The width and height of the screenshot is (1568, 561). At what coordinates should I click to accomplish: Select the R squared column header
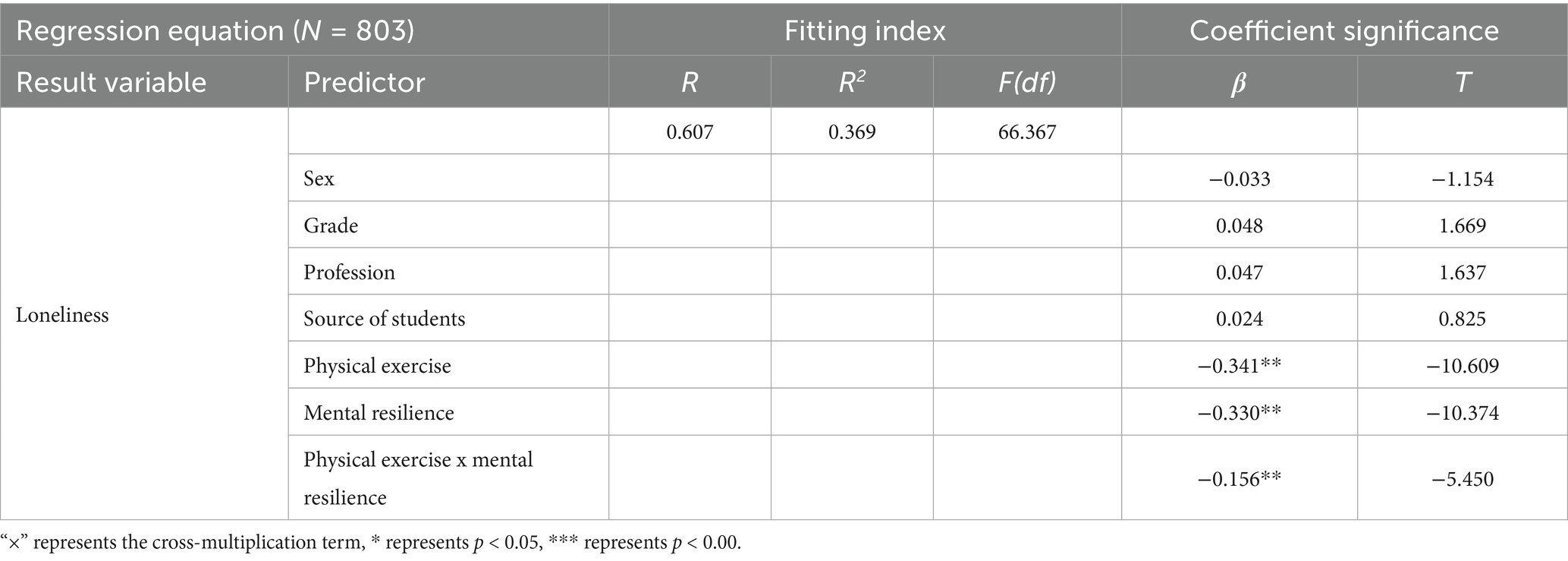[x=852, y=82]
